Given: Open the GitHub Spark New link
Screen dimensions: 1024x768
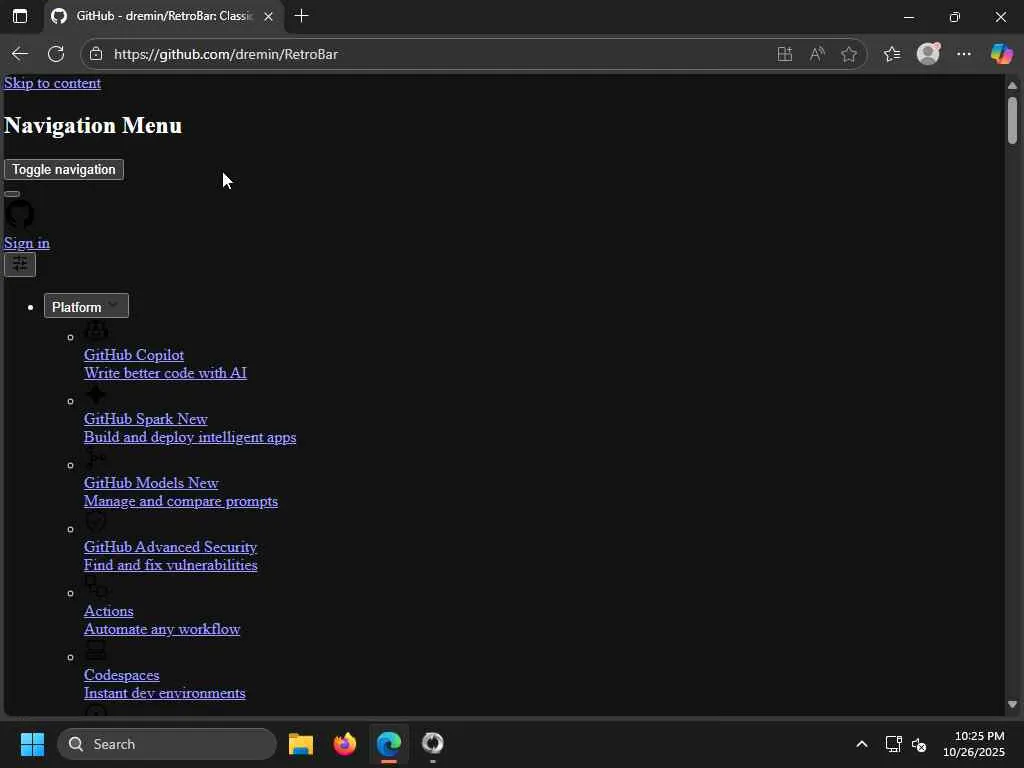Looking at the screenshot, I should click(x=146, y=419).
